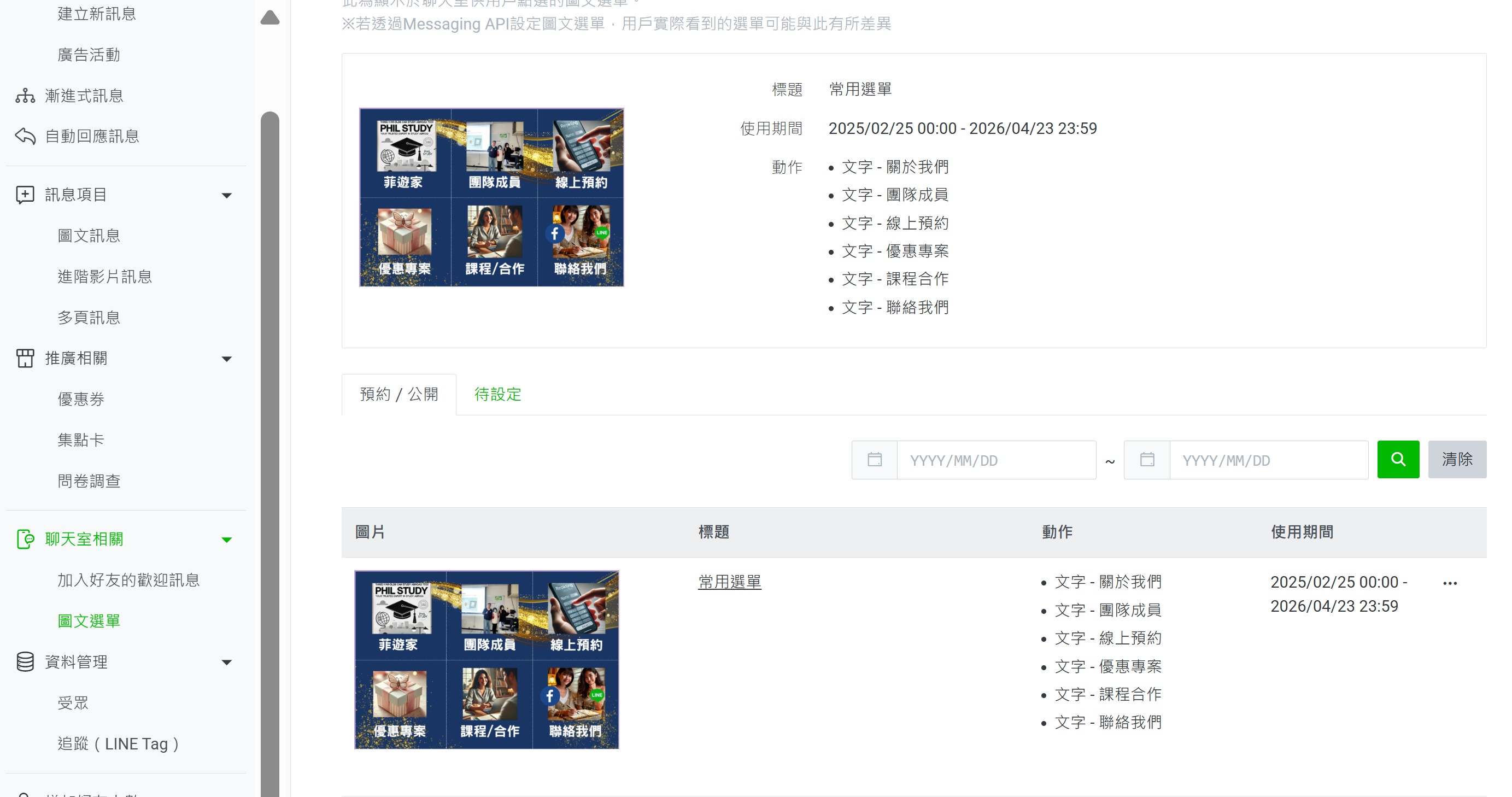
Task: Click the 動作 column header
Action: (x=1057, y=532)
